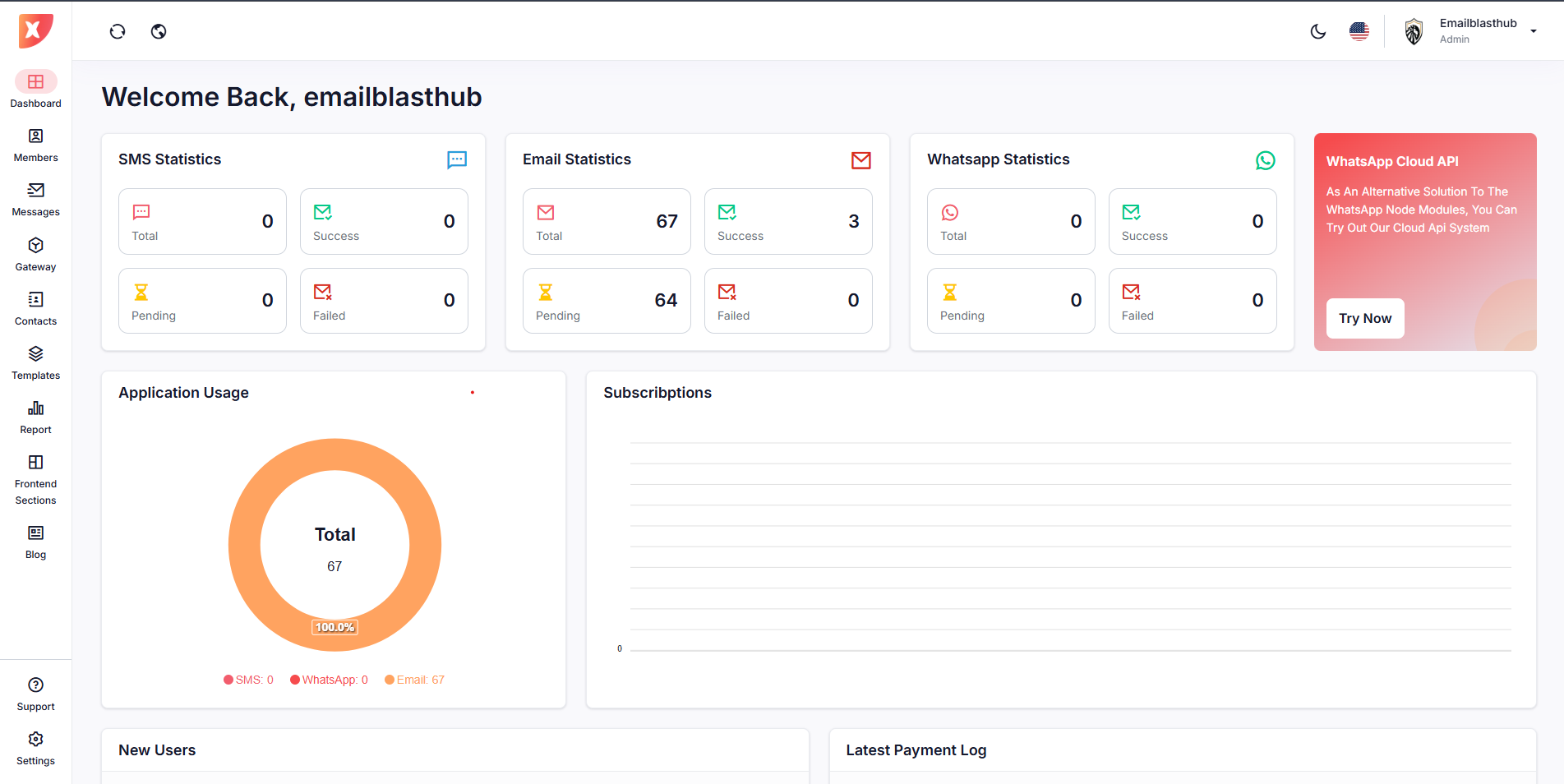Click the SMS Statistics chat bubble icon
The width and height of the screenshot is (1564, 784).
pos(457,159)
